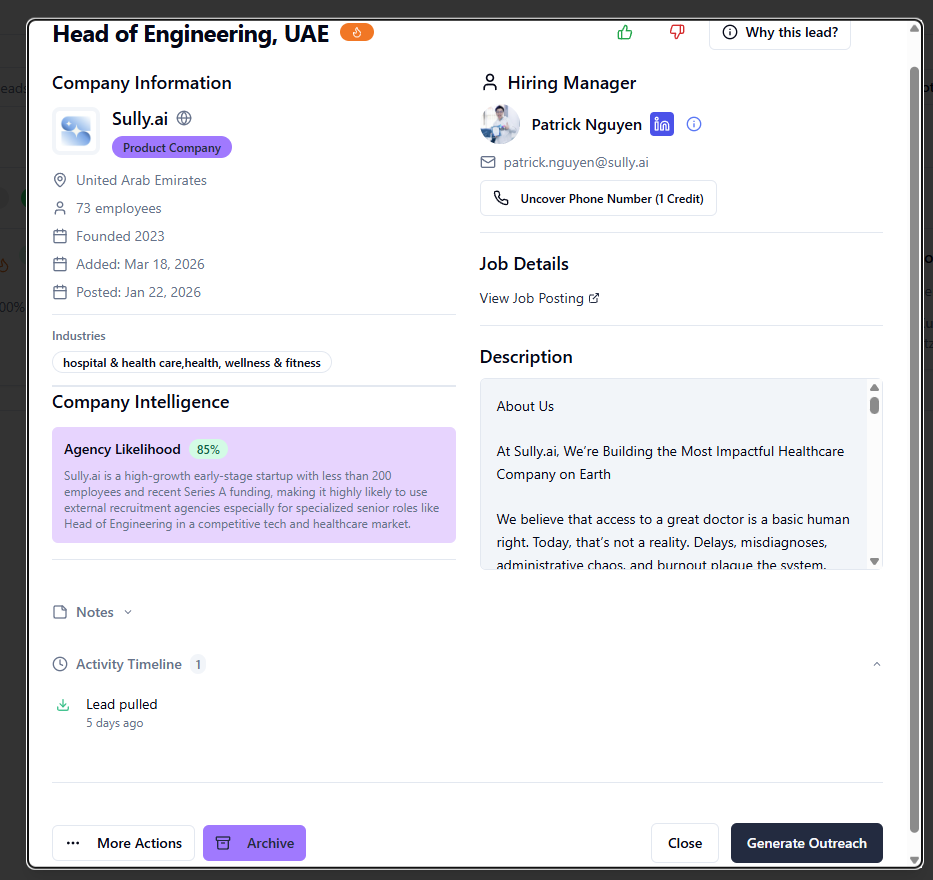This screenshot has height=880, width=933.
Task: Click the Product Company tag
Action: (172, 148)
